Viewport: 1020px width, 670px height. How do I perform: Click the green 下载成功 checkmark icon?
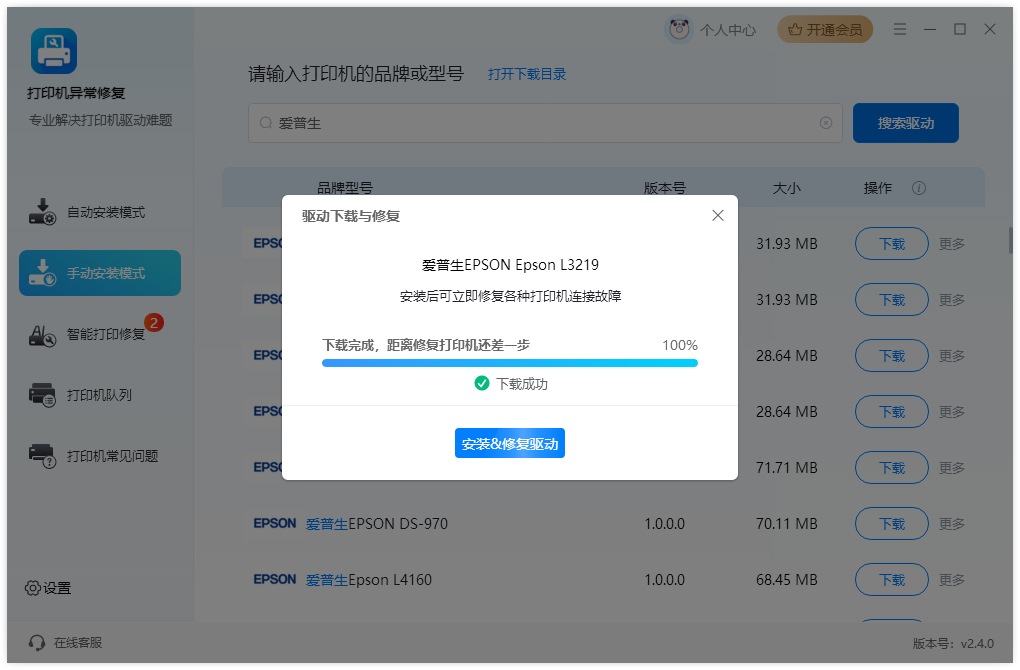pyautogui.click(x=481, y=383)
